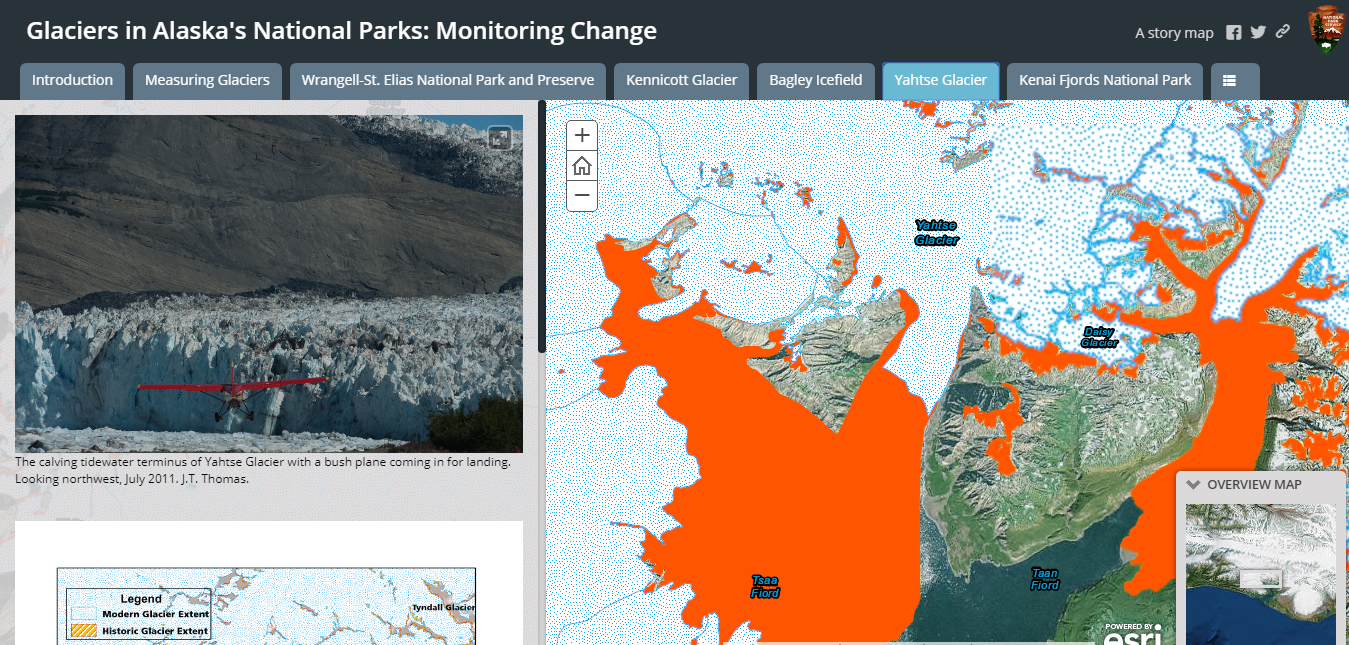Viewport: 1349px width, 645px height.
Task: Click the overview map thumbnail
Action: click(x=1260, y=574)
